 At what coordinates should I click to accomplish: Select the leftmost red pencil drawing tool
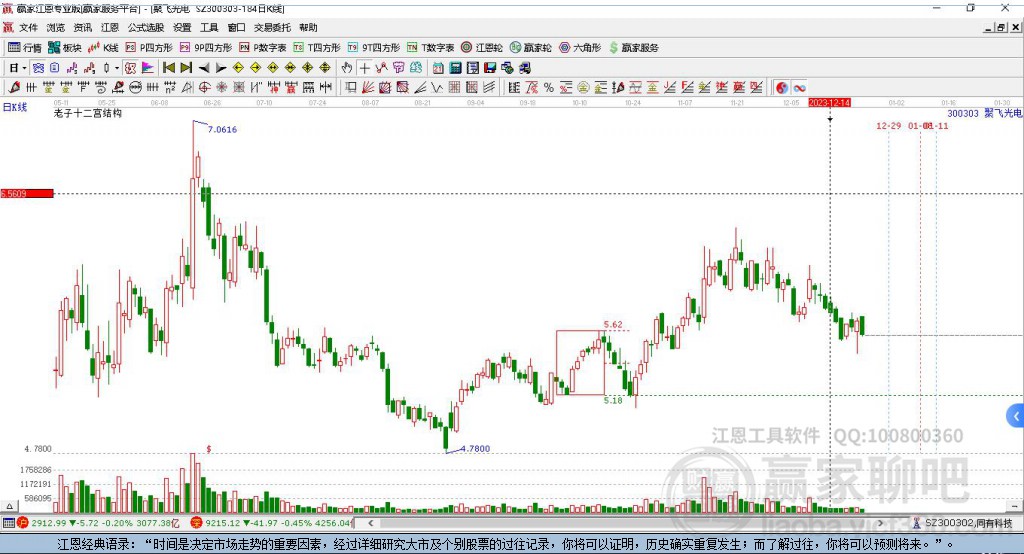point(14,88)
